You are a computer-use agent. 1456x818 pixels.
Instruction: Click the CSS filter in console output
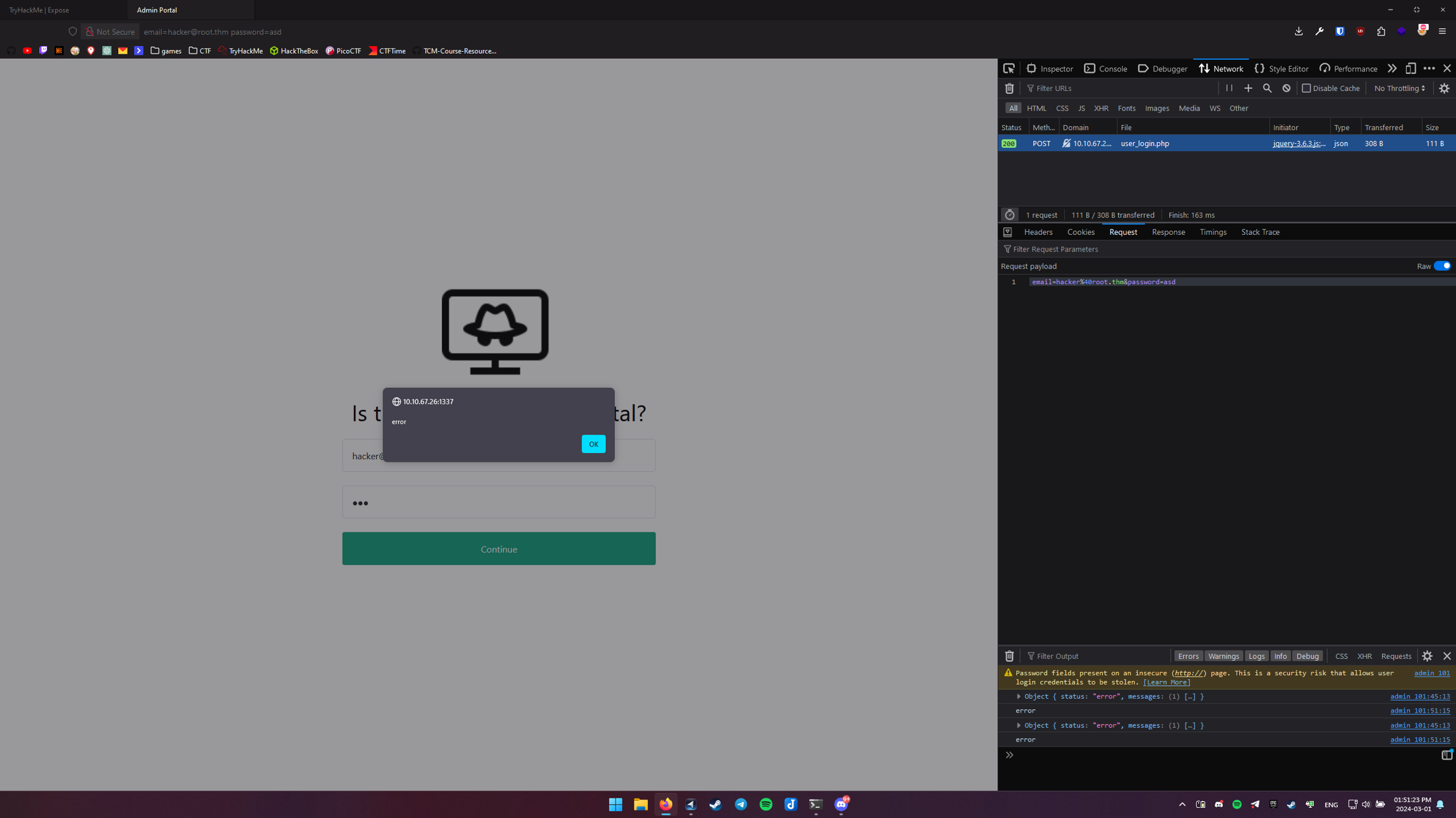click(x=1341, y=656)
